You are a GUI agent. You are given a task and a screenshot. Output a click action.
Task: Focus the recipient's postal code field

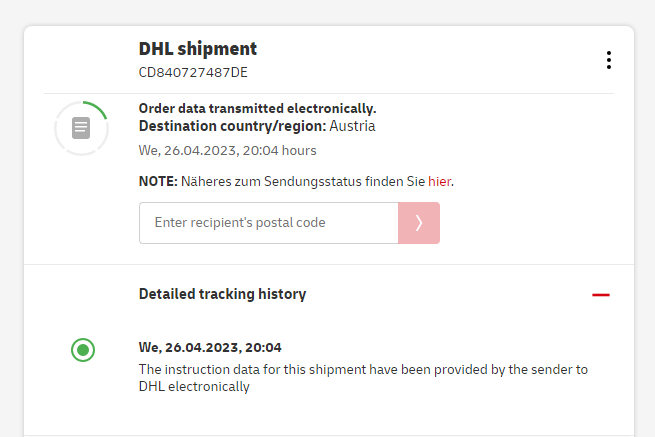pos(268,223)
